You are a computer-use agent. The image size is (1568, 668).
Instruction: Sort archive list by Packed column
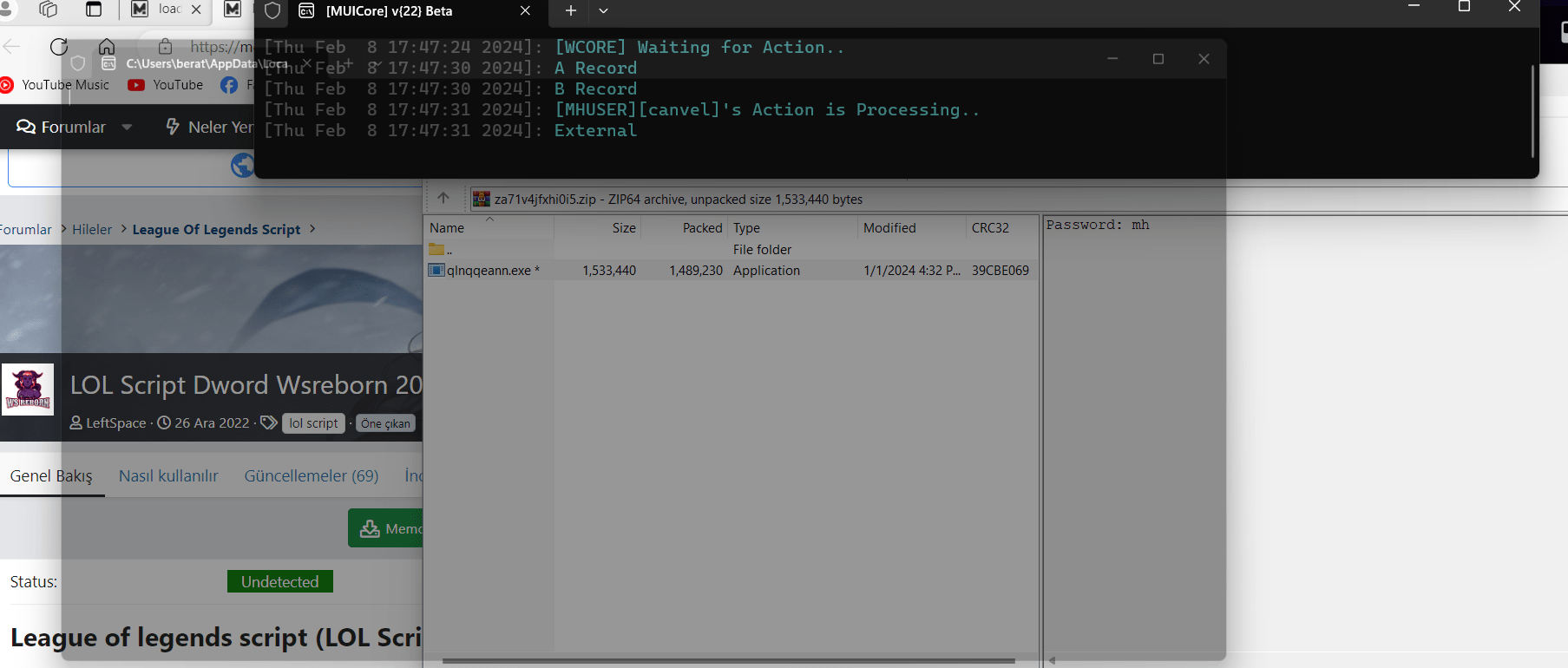[702, 228]
